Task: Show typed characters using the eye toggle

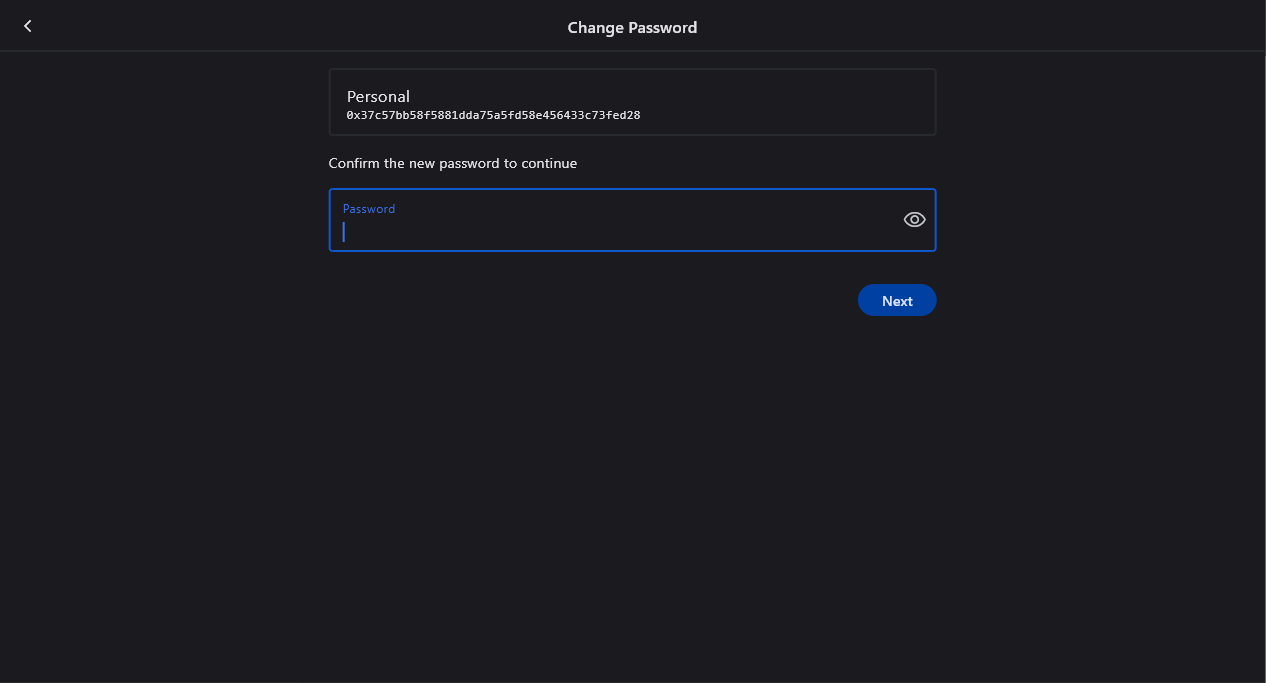Action: point(914,220)
